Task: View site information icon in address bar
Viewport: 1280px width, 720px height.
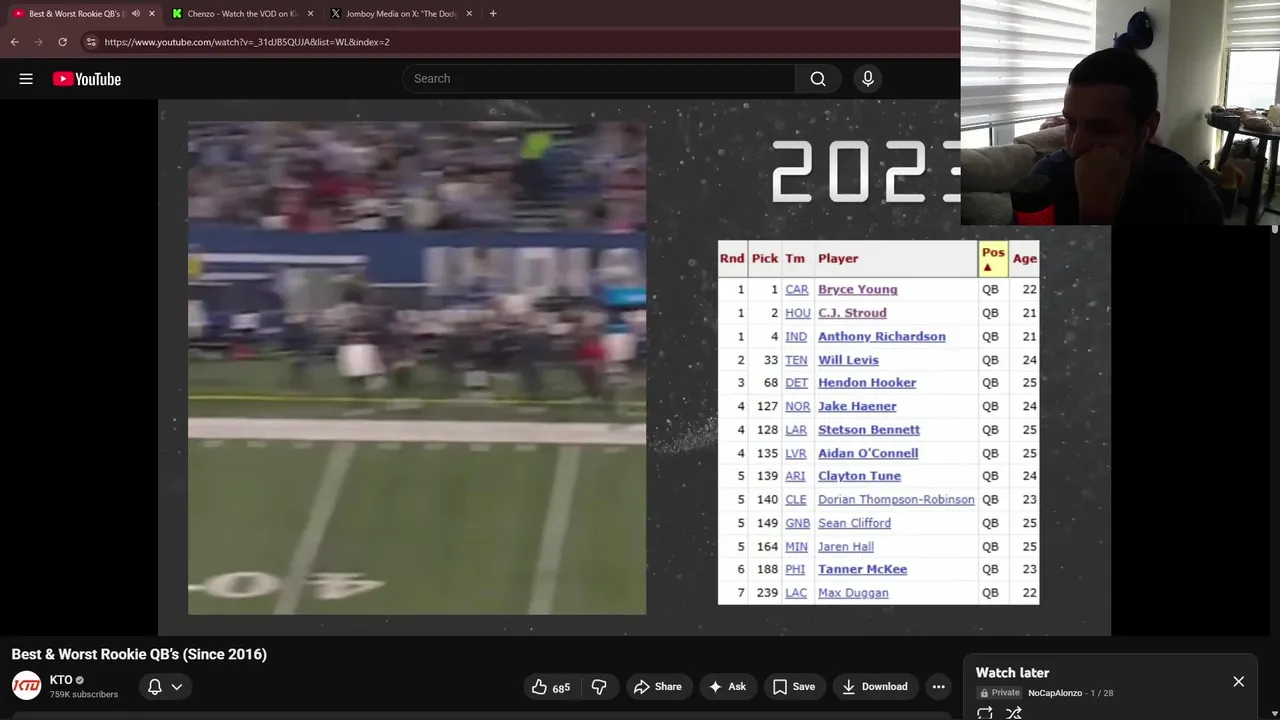Action: click(91, 42)
